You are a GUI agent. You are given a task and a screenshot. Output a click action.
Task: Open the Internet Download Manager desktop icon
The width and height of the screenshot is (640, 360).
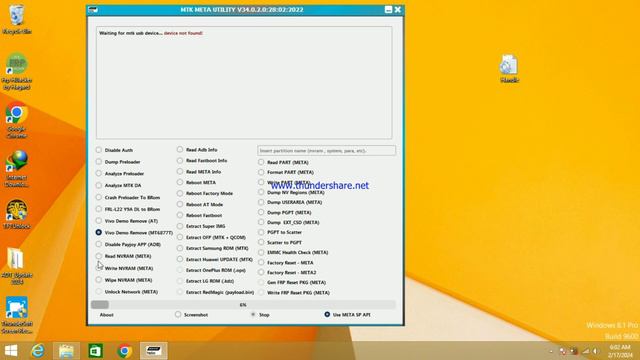[17, 169]
